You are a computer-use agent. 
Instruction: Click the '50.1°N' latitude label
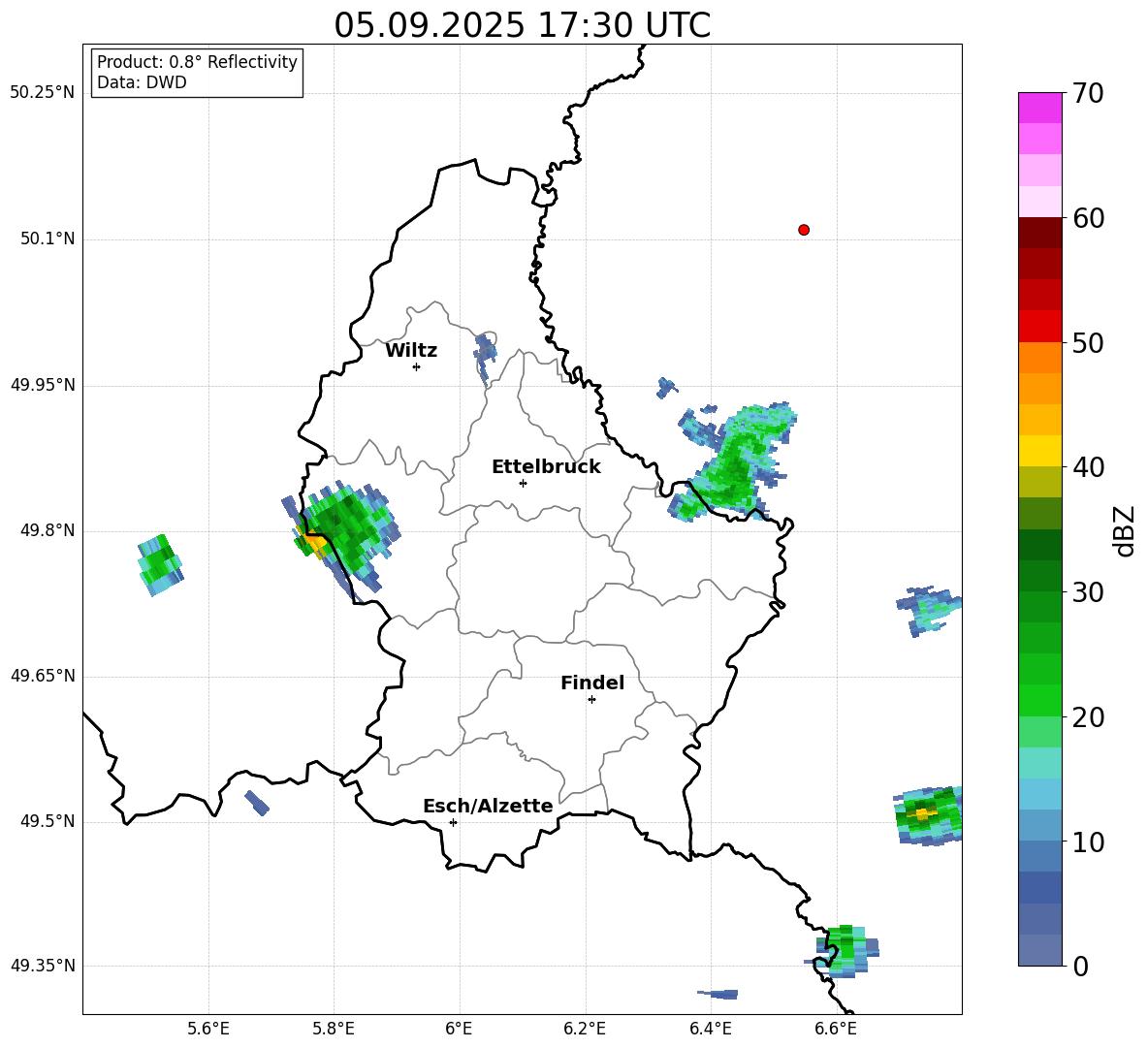[x=48, y=239]
